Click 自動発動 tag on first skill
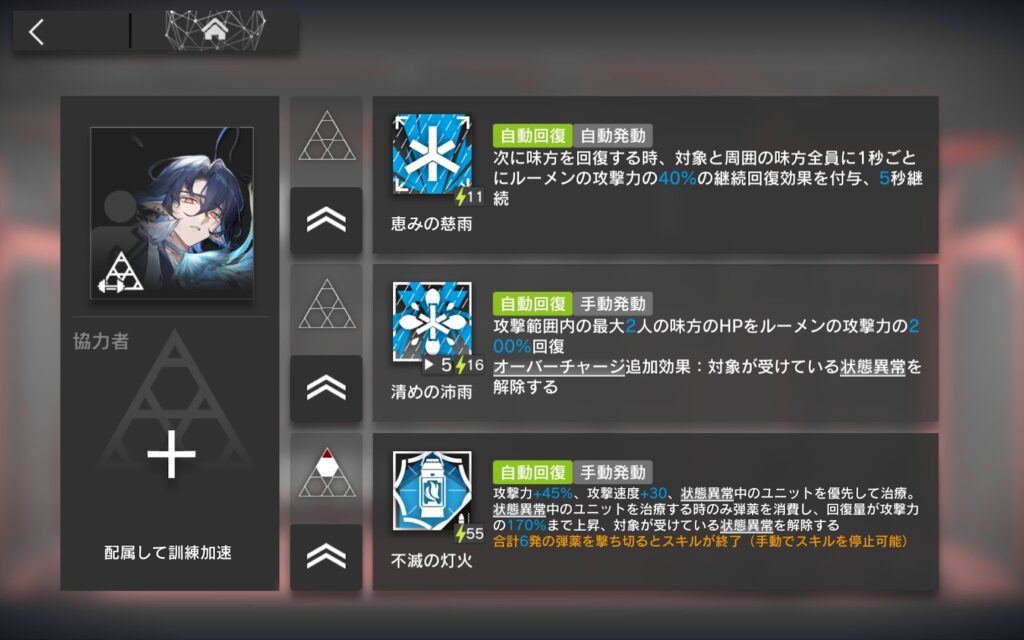The width and height of the screenshot is (1024, 640). tap(613, 136)
